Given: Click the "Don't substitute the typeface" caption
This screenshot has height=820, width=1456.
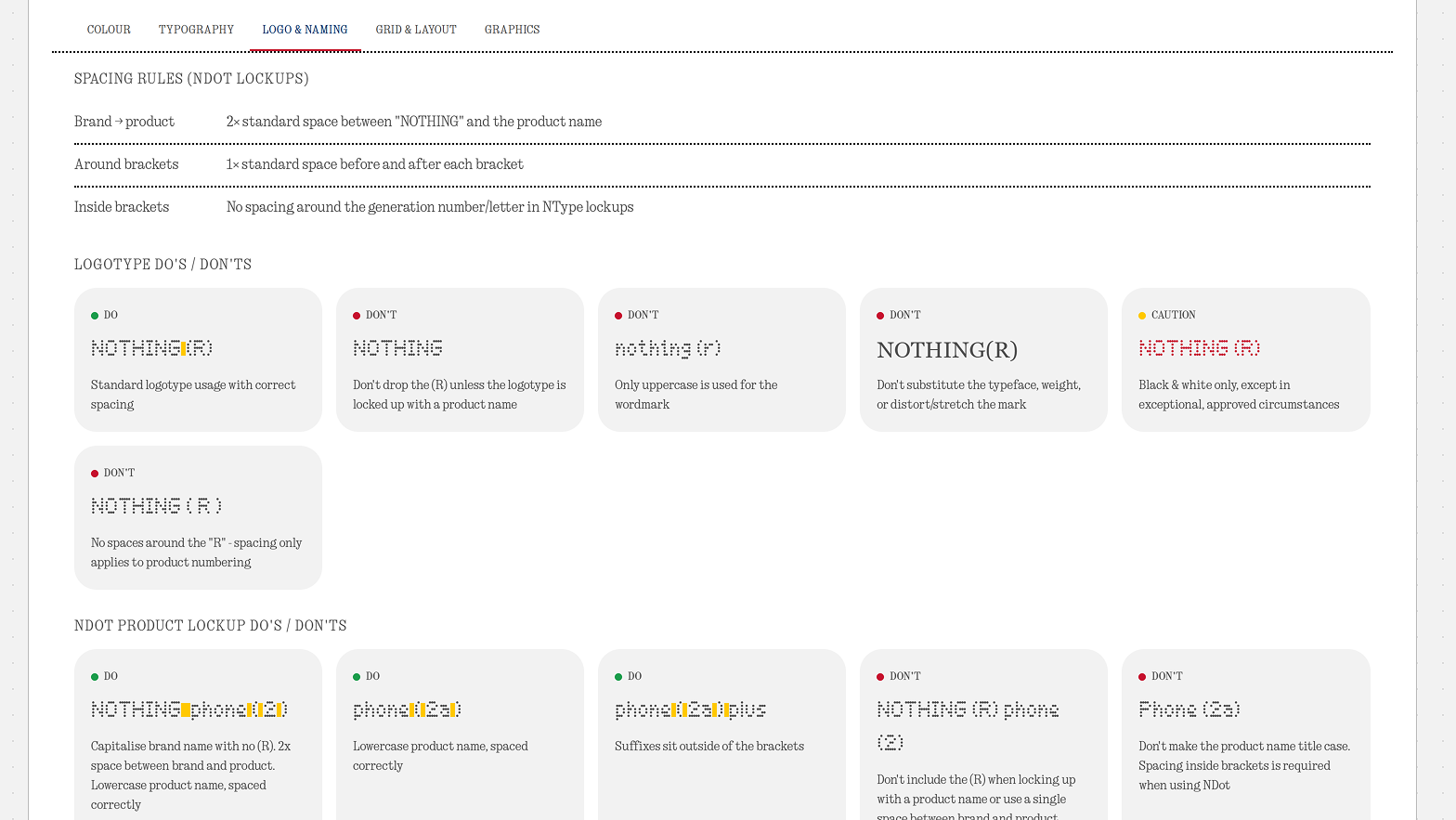Looking at the screenshot, I should point(979,395).
